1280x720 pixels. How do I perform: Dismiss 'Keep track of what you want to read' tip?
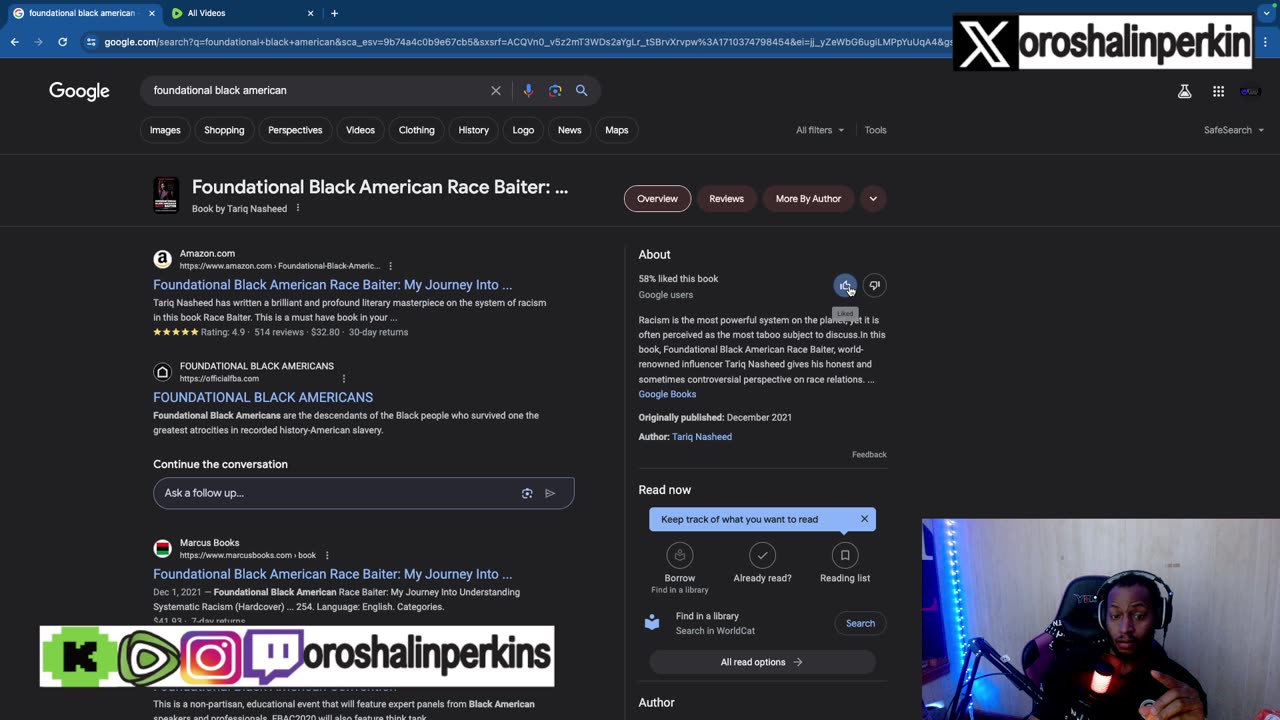click(864, 519)
